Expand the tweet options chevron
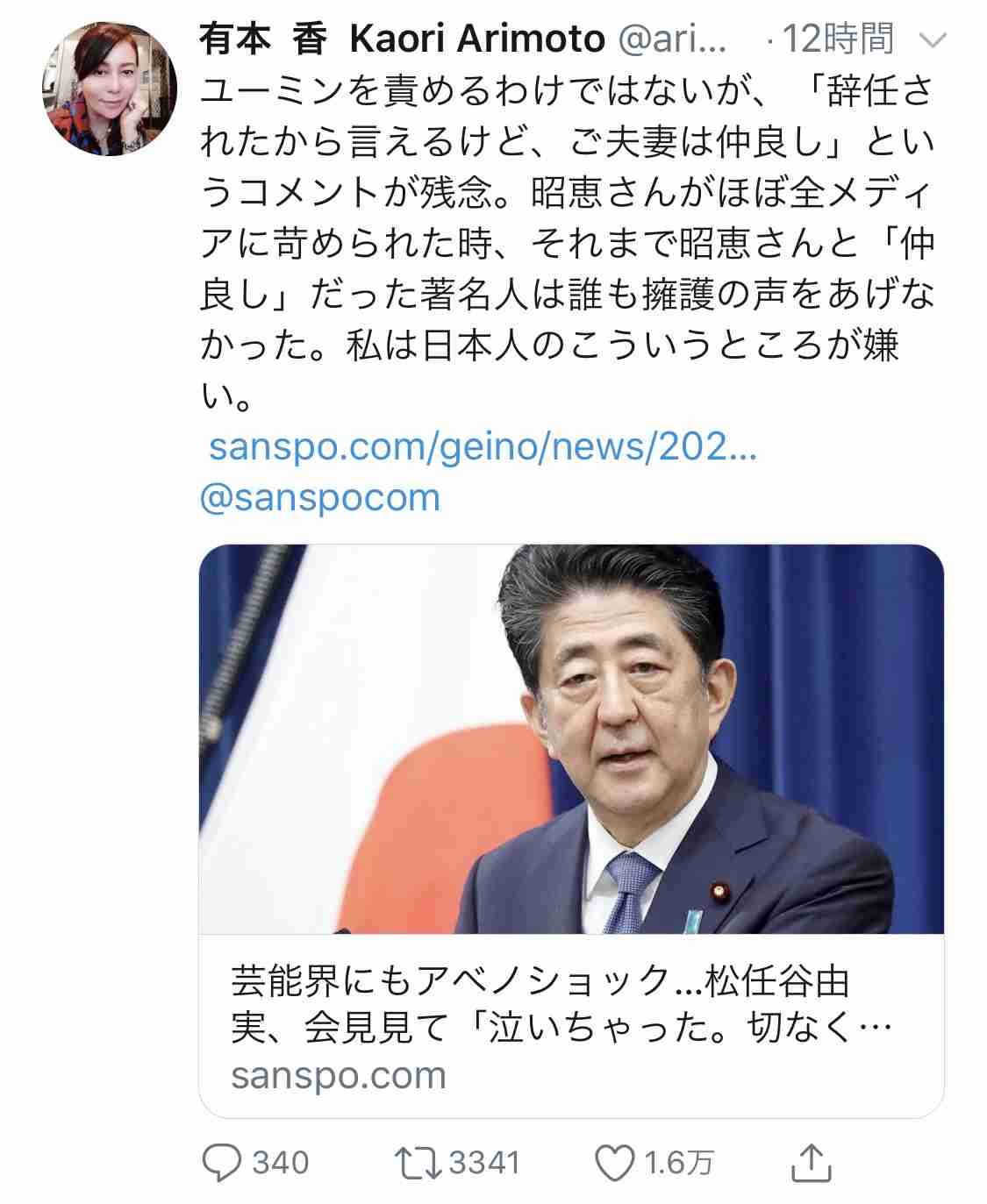 click(932, 40)
